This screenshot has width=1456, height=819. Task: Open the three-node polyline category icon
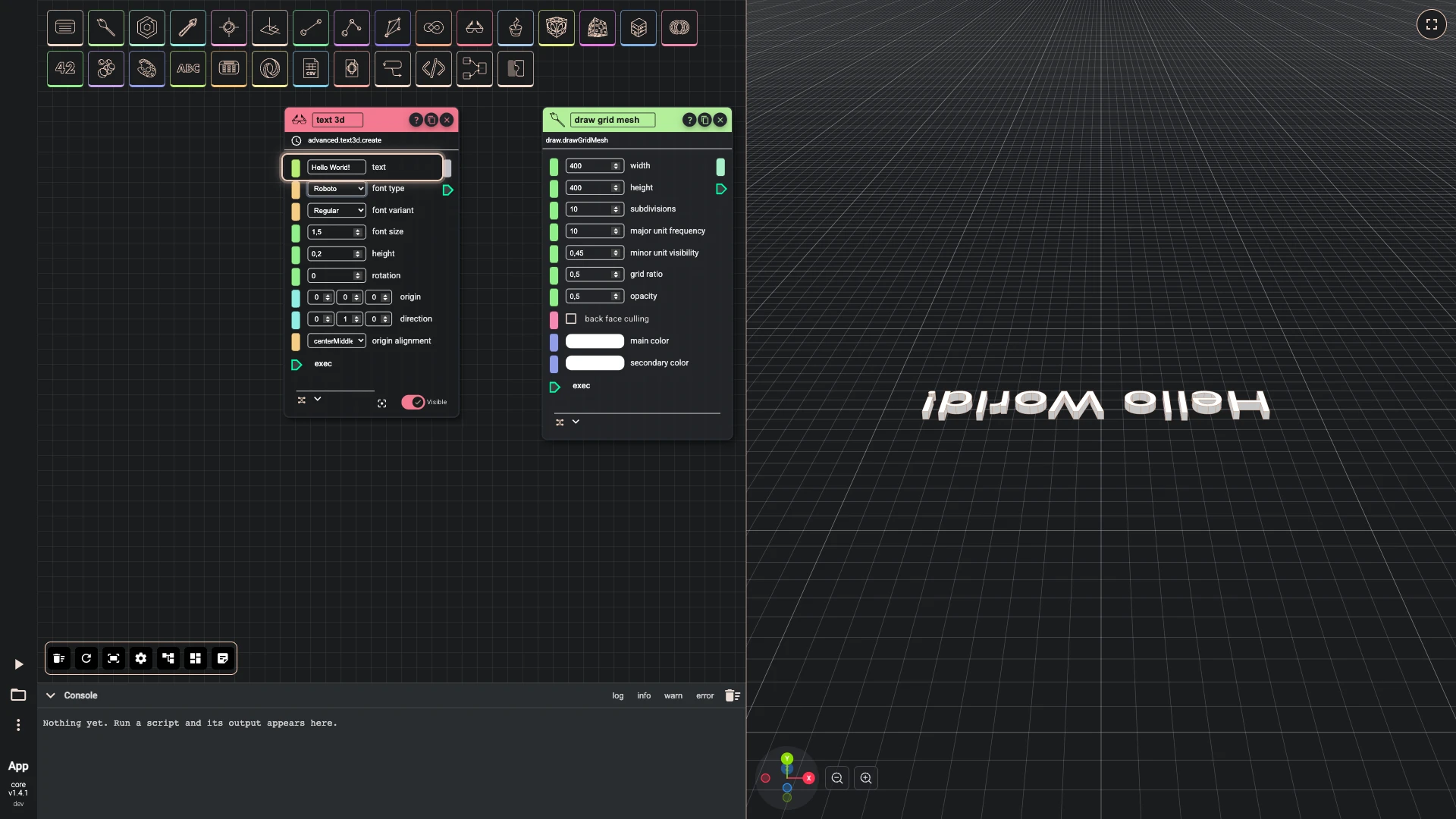coord(352,28)
